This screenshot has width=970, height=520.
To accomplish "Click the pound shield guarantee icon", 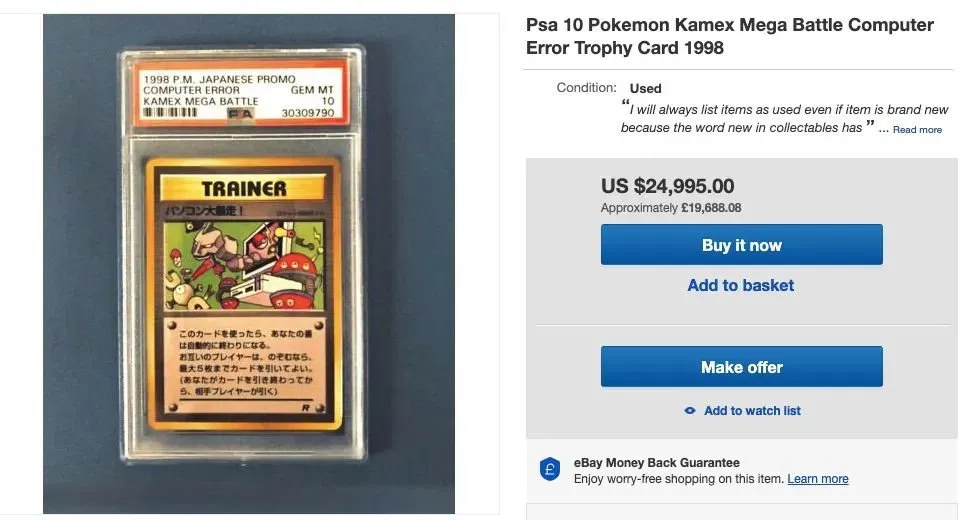I will pos(549,469).
